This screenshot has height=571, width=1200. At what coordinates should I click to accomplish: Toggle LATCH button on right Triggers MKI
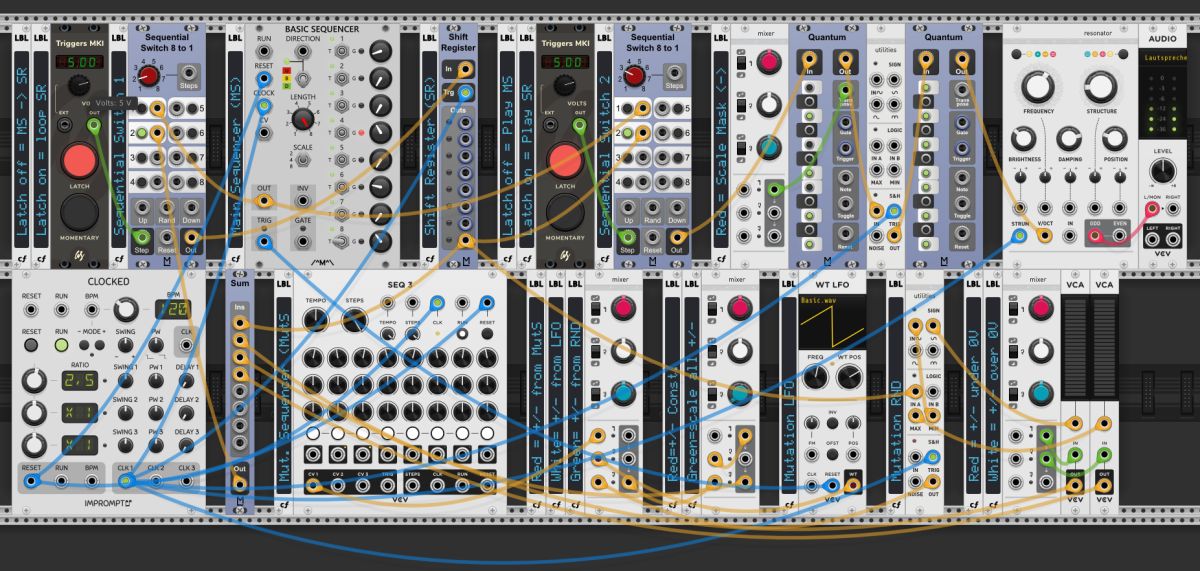click(565, 162)
